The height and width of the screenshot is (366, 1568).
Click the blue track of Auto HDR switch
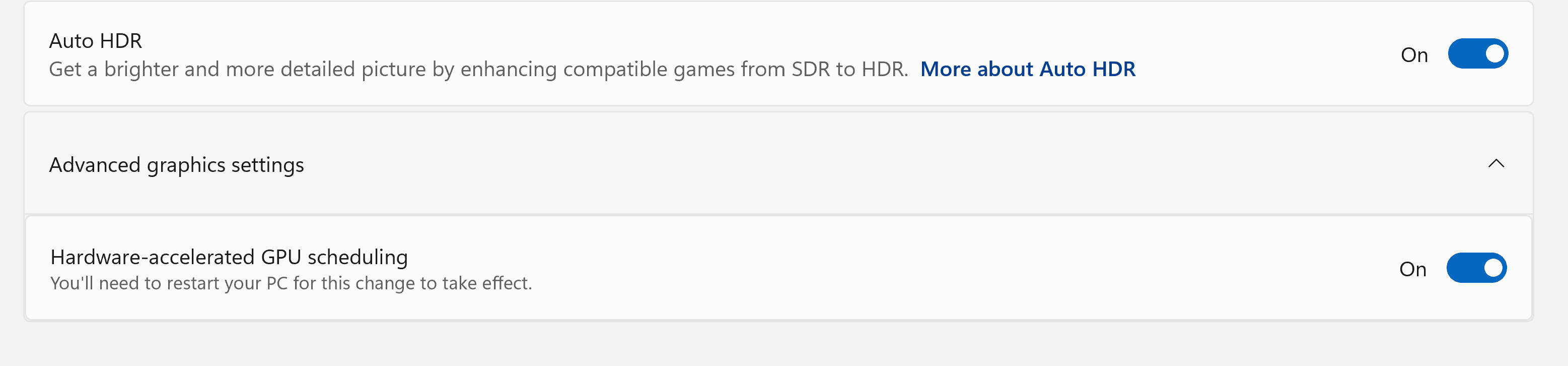(1464, 53)
